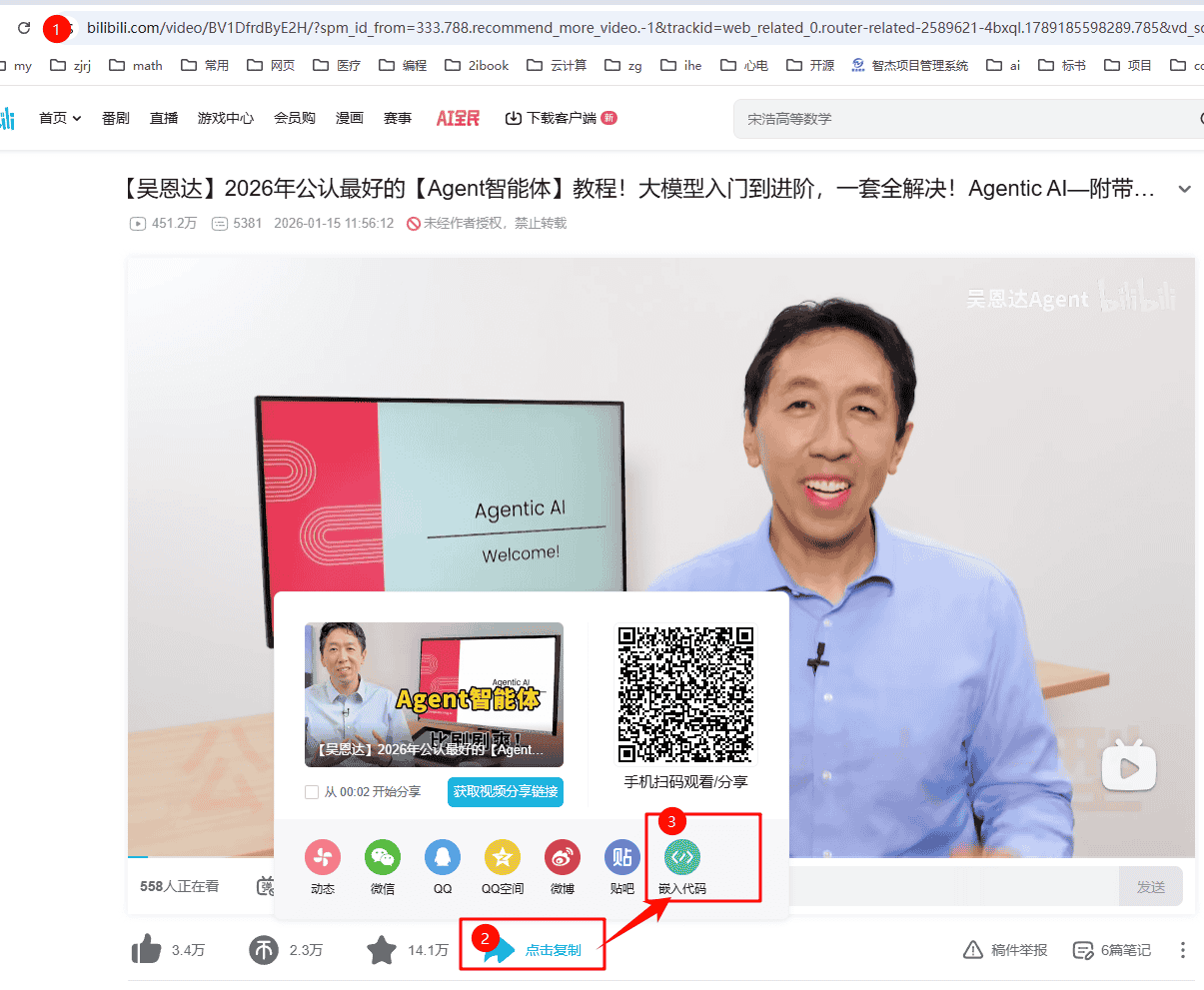Click 稿件举报 to report the video

pyautogui.click(x=1005, y=950)
